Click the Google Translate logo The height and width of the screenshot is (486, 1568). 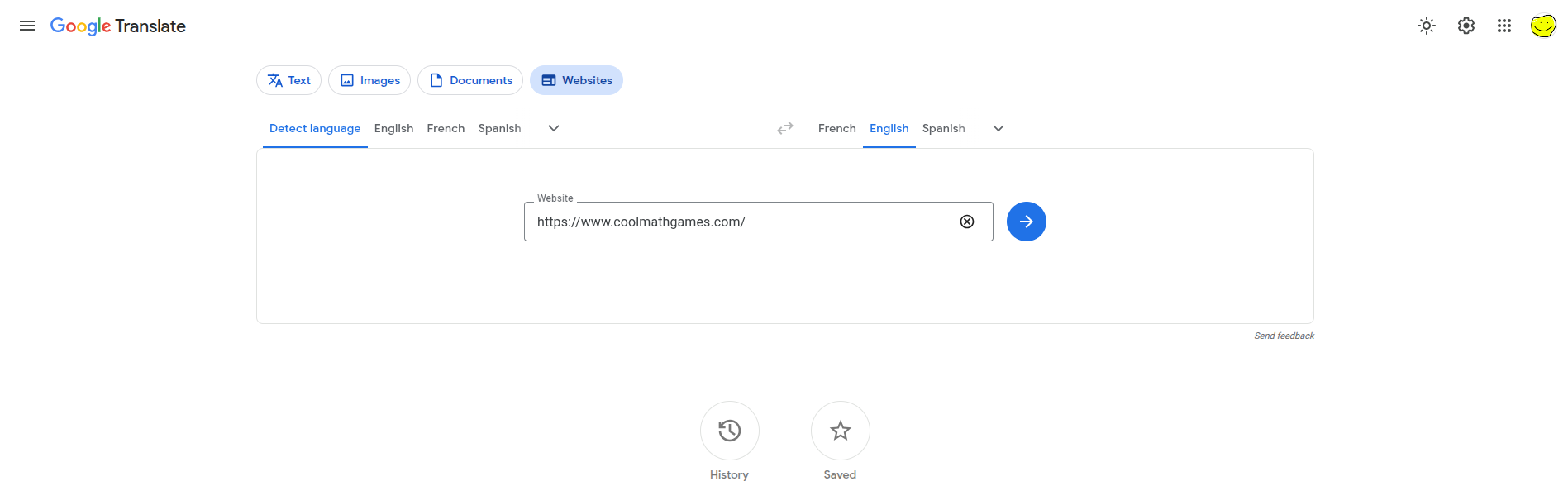(118, 26)
